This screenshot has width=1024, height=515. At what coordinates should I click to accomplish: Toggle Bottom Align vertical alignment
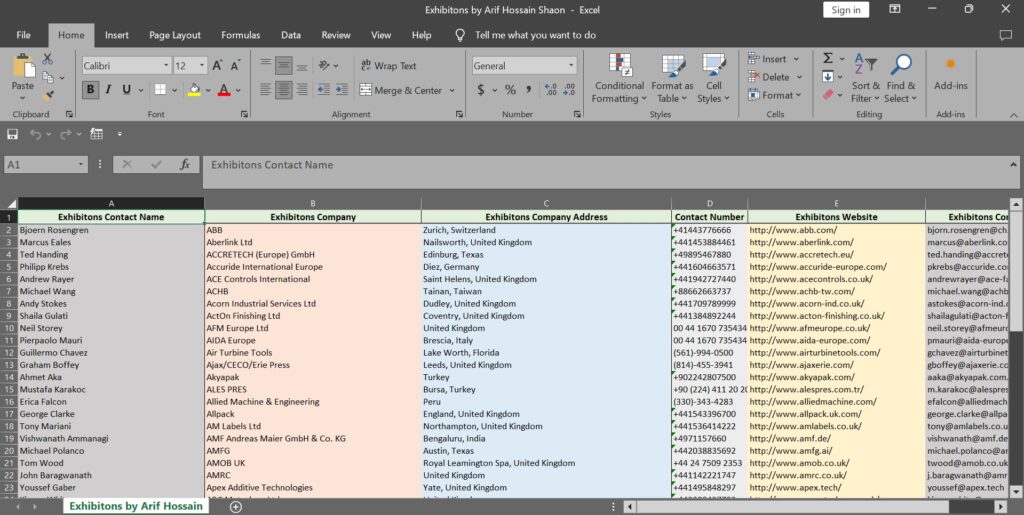(302, 65)
